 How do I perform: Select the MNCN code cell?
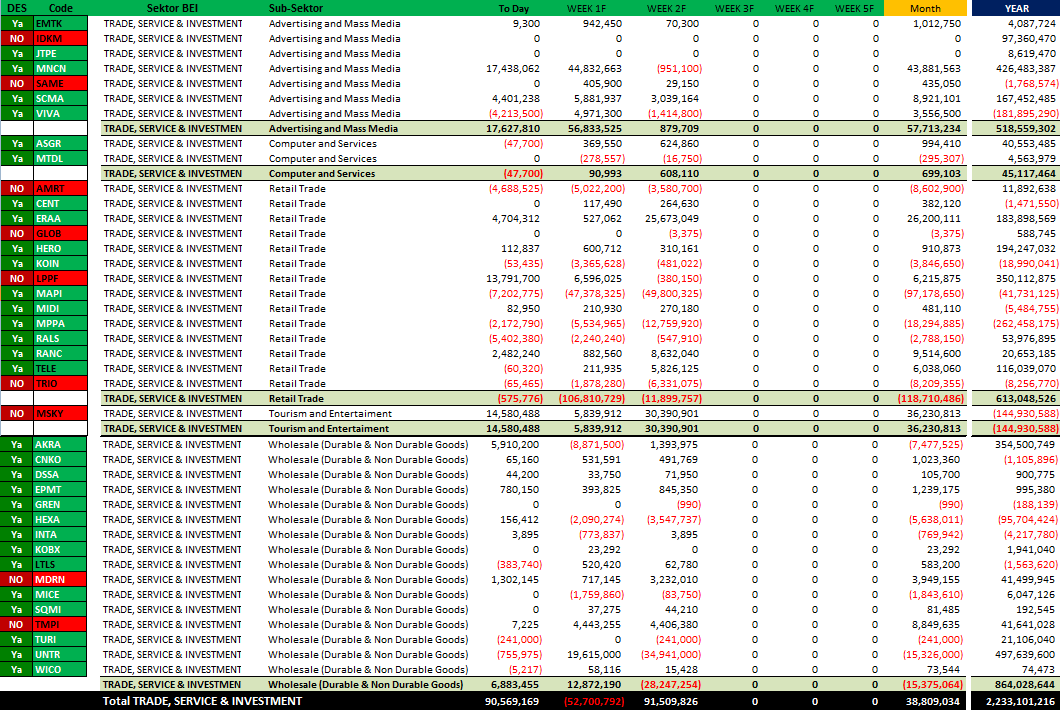(x=61, y=68)
